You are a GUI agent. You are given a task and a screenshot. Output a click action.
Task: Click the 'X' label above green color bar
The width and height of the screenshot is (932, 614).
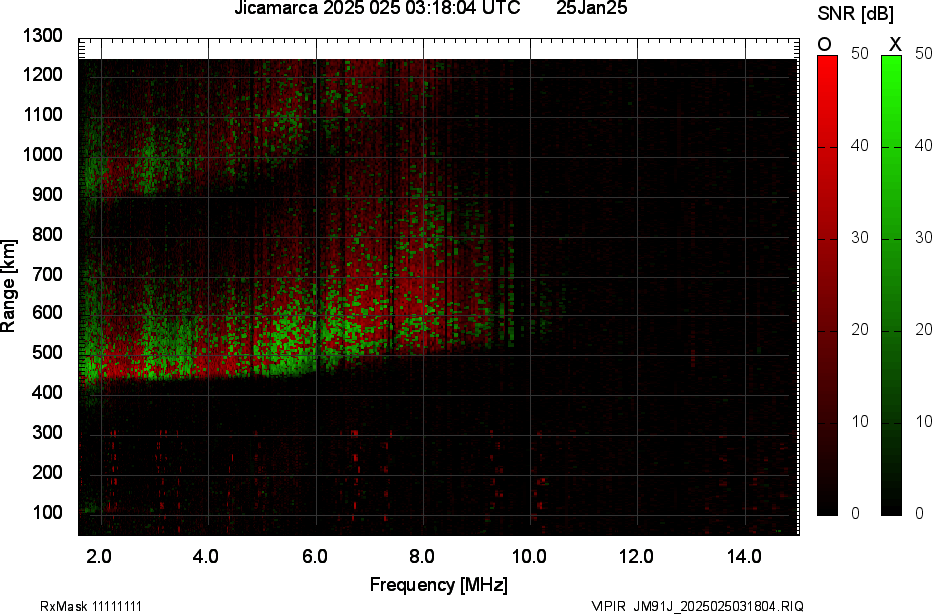point(895,45)
